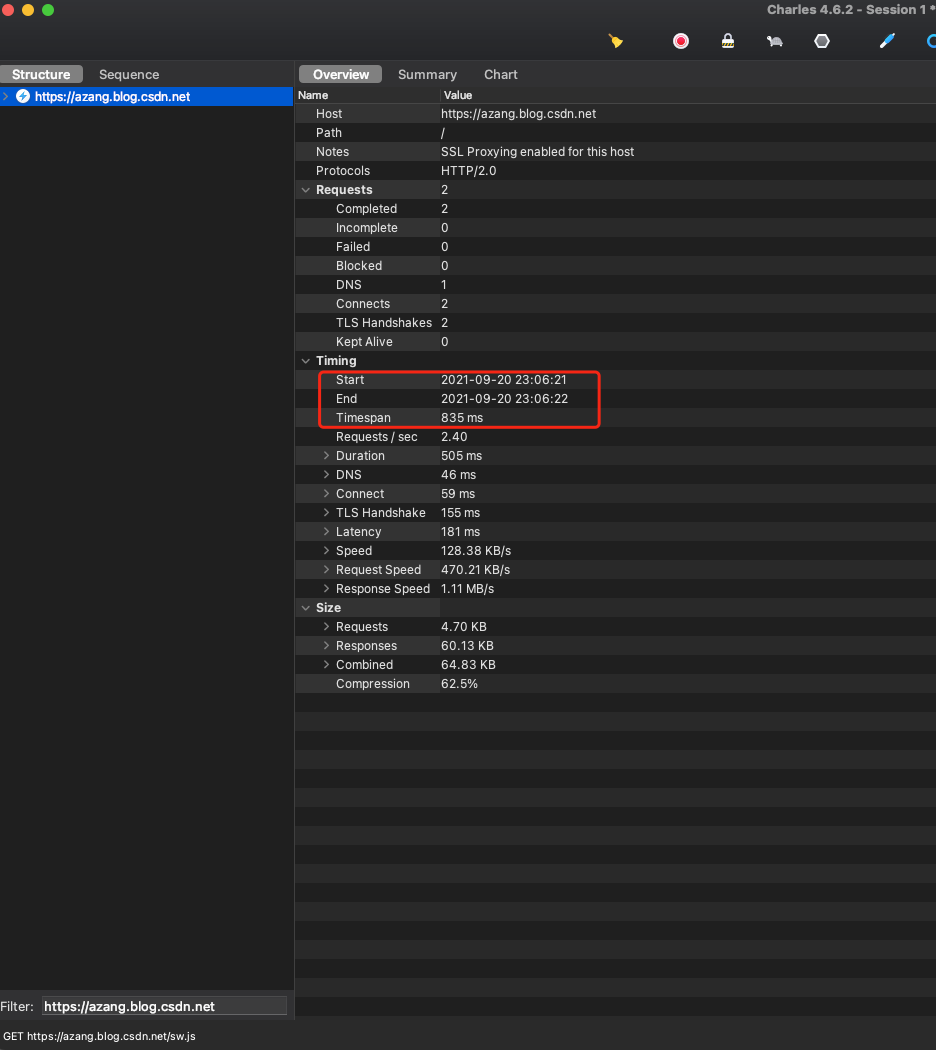Select the Timespan 835 ms row
Viewport: 936px width, 1050px height.
point(615,418)
